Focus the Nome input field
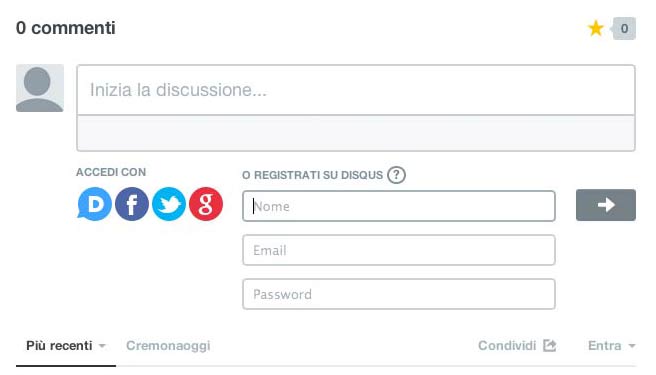 pyautogui.click(x=399, y=206)
